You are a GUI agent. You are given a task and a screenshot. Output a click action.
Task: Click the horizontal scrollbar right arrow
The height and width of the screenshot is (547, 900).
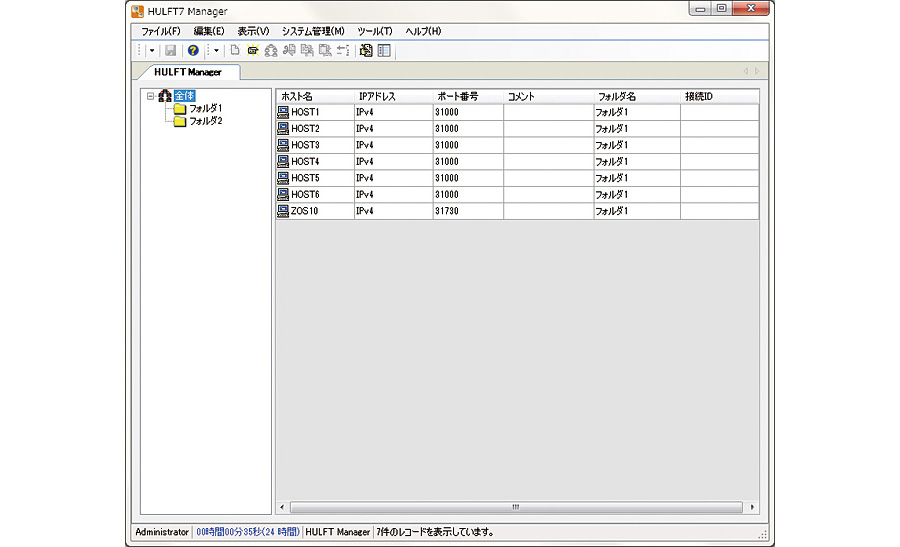(x=752, y=507)
